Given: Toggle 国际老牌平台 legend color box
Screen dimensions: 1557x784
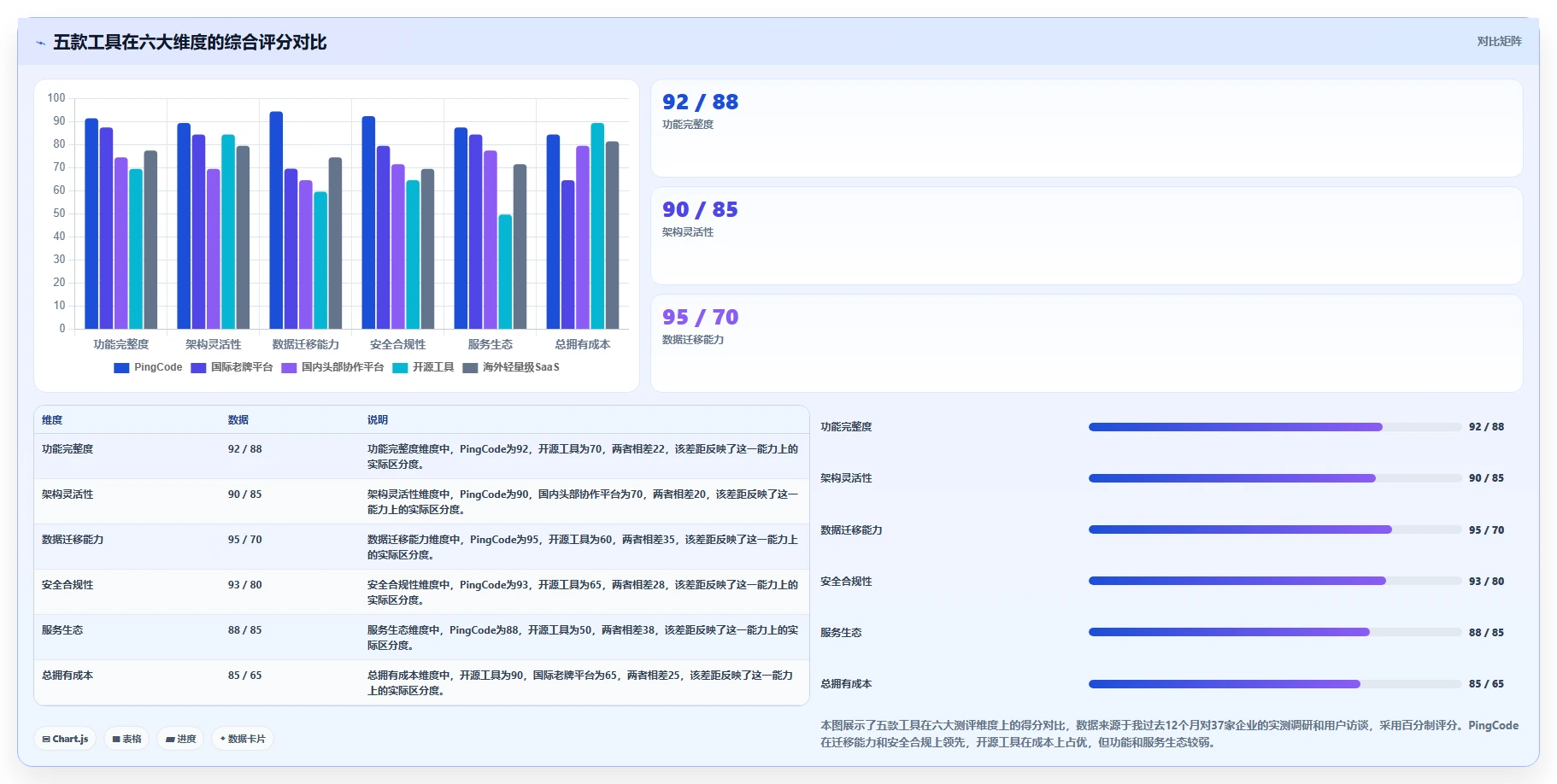Looking at the screenshot, I should click(198, 368).
